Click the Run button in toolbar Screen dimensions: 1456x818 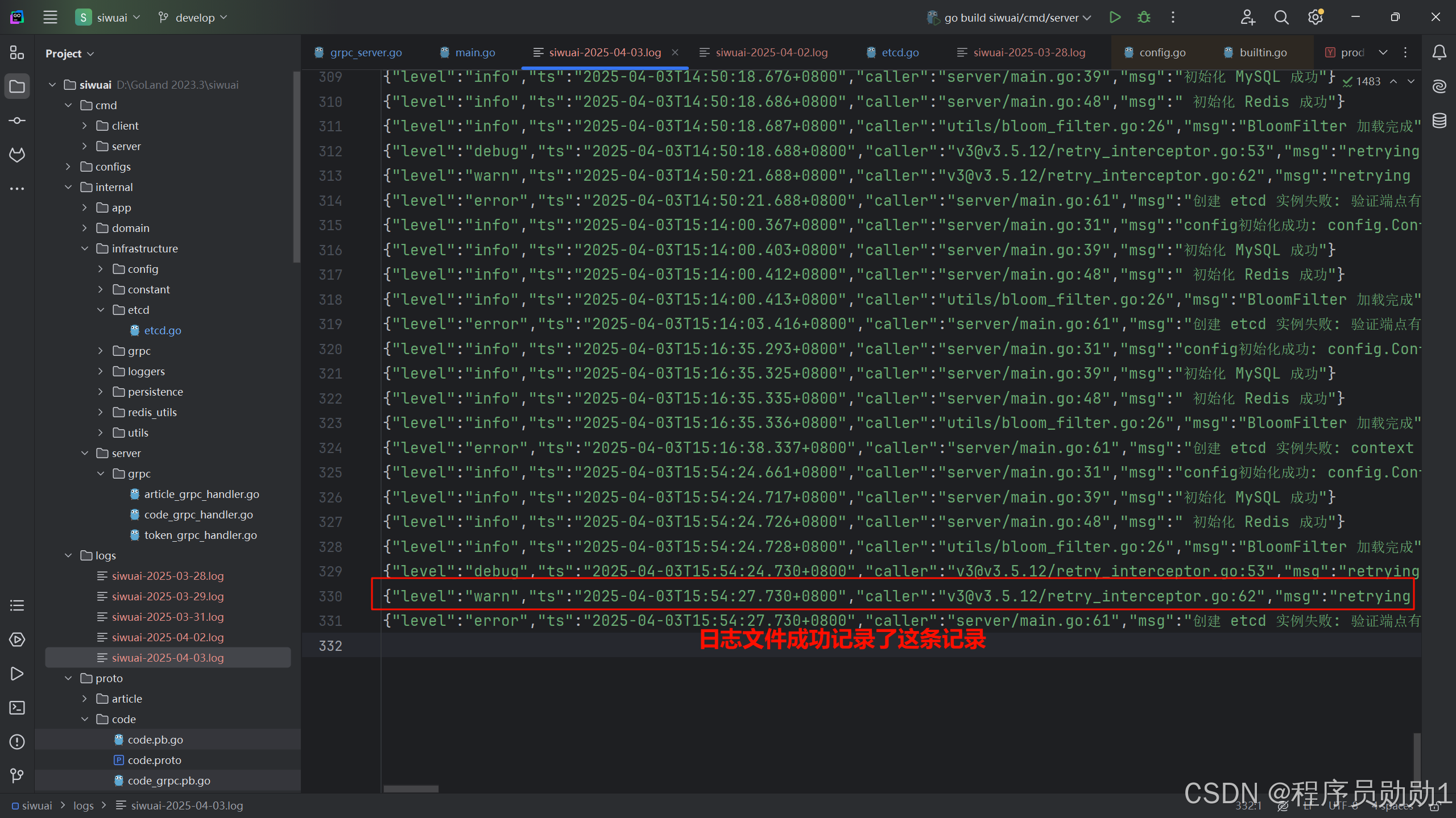pos(1115,18)
